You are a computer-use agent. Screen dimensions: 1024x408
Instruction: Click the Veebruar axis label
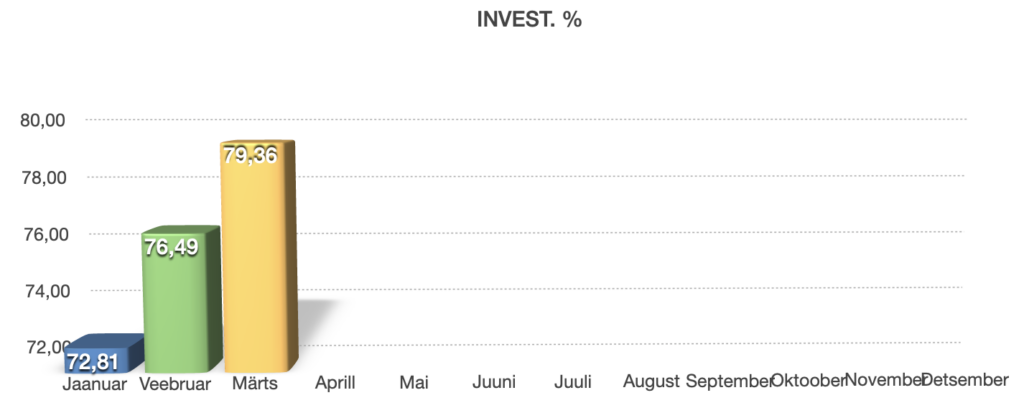[x=174, y=383]
